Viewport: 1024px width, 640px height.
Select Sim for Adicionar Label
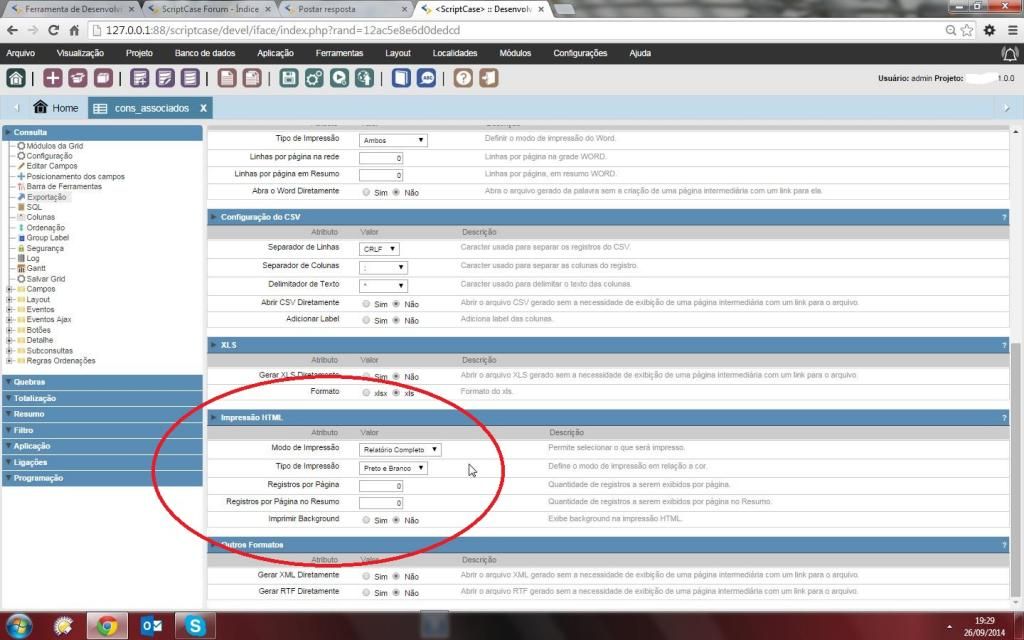pos(366,321)
